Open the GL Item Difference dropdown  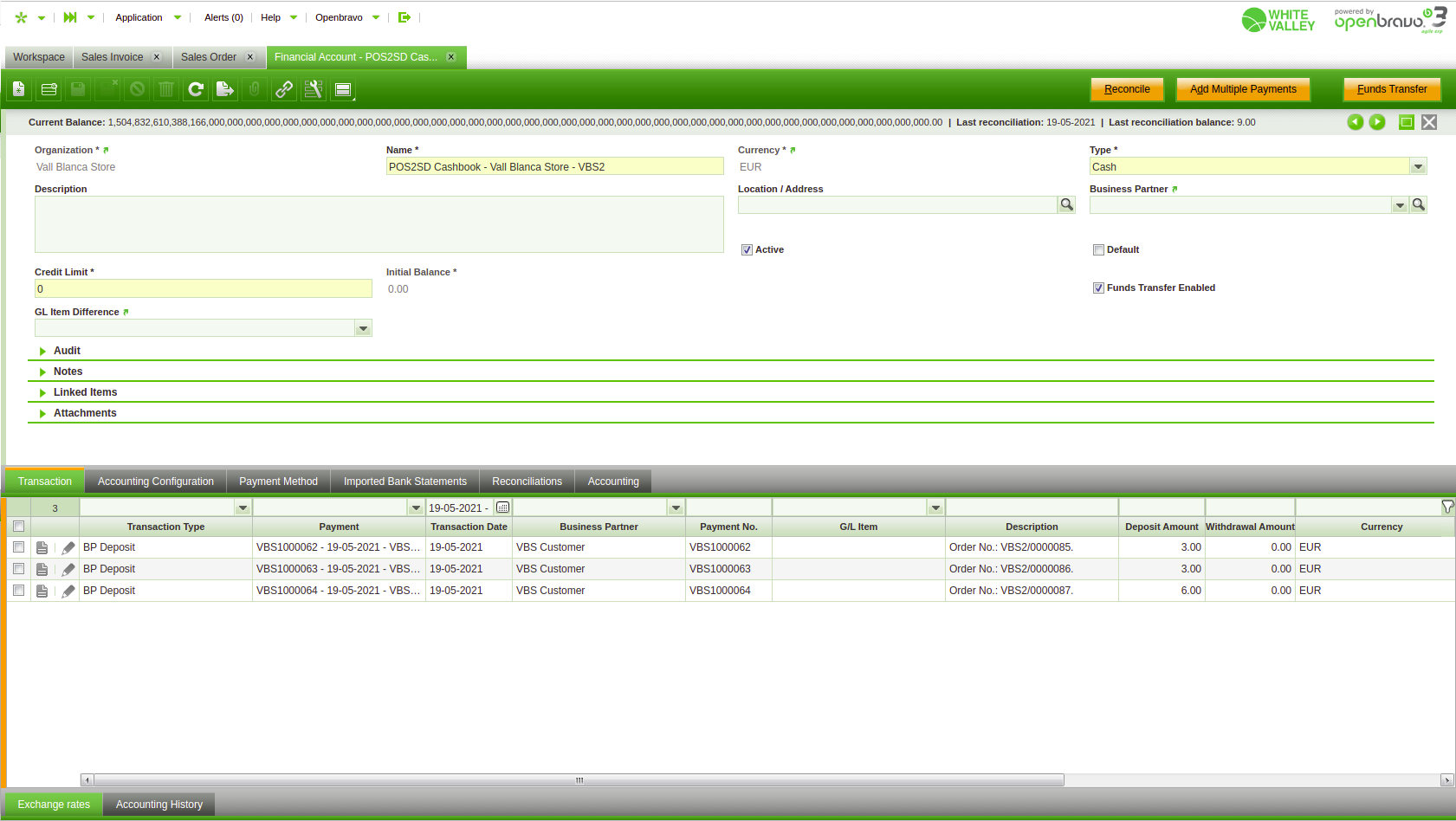pos(363,328)
